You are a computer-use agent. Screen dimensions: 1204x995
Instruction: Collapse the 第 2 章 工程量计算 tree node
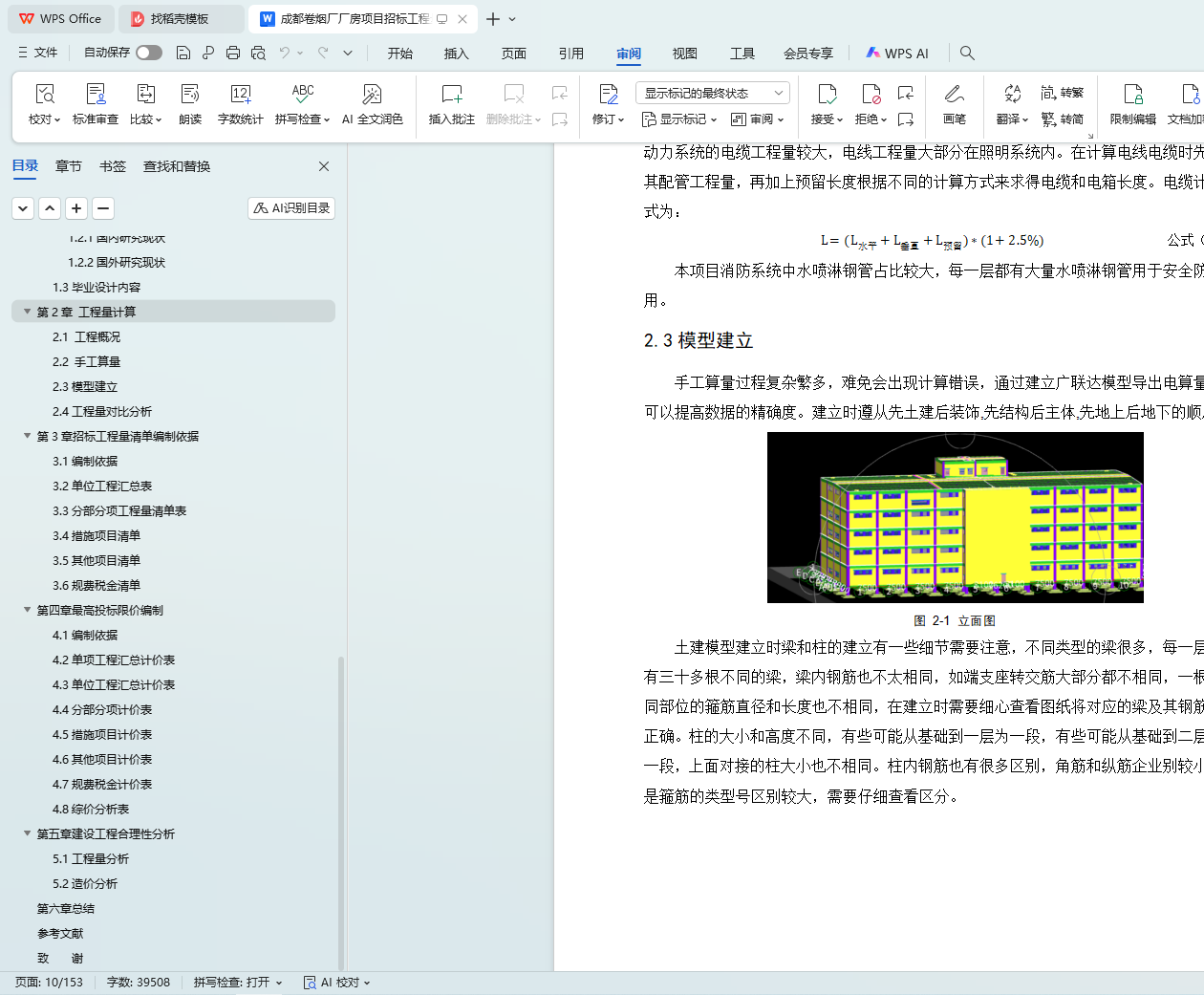click(x=28, y=312)
